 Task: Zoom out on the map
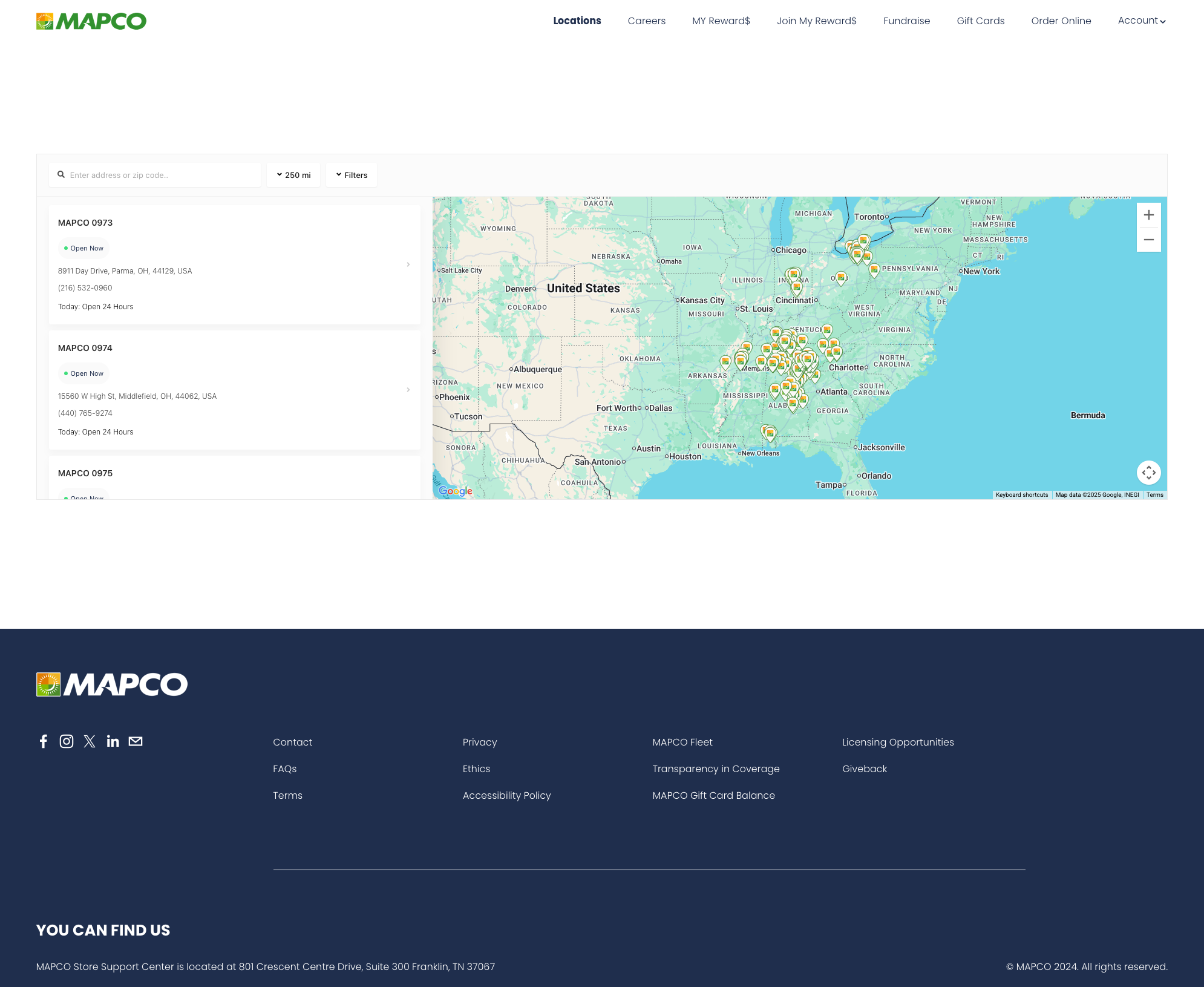coord(1148,240)
